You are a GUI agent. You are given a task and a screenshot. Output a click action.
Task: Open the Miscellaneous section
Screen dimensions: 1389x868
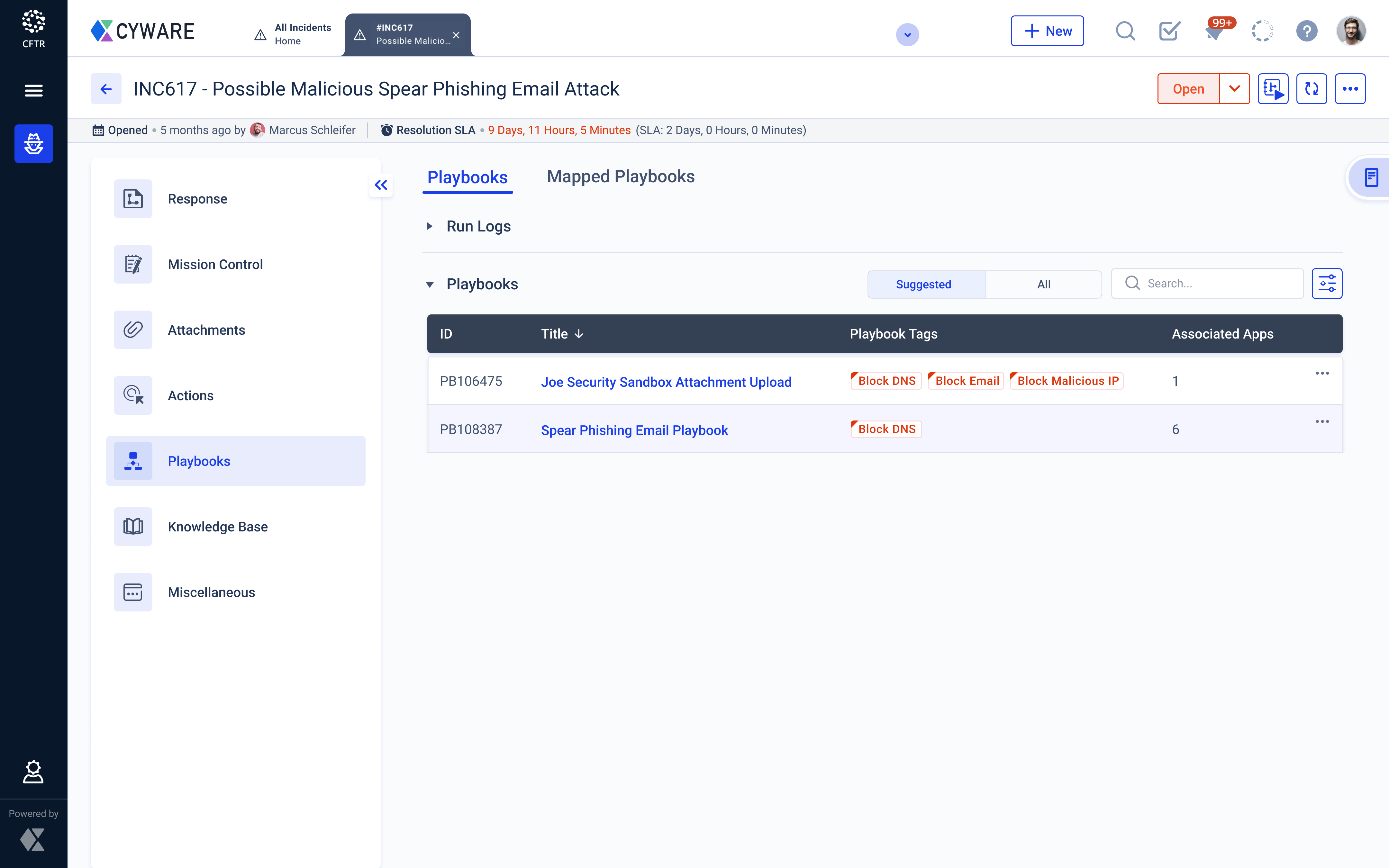coord(236,592)
